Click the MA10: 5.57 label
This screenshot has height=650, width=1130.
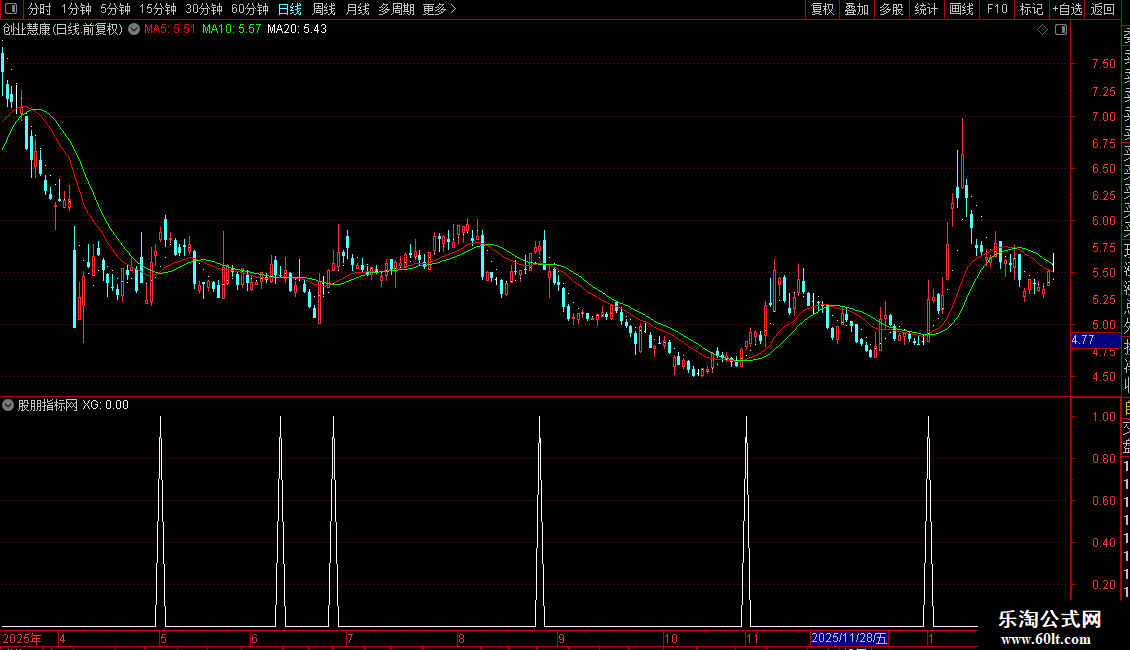(x=231, y=29)
